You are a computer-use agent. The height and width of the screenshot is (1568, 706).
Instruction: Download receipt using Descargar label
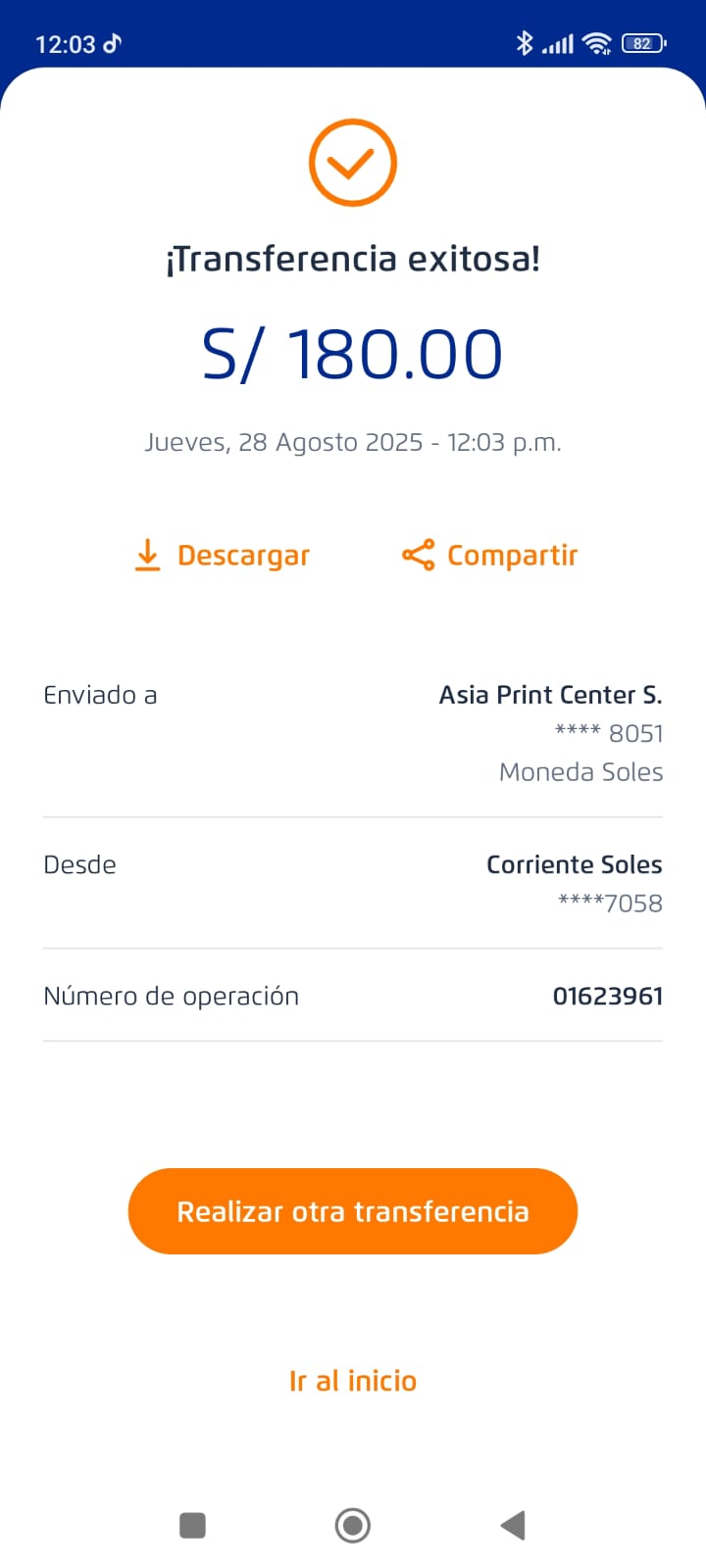pos(243,556)
